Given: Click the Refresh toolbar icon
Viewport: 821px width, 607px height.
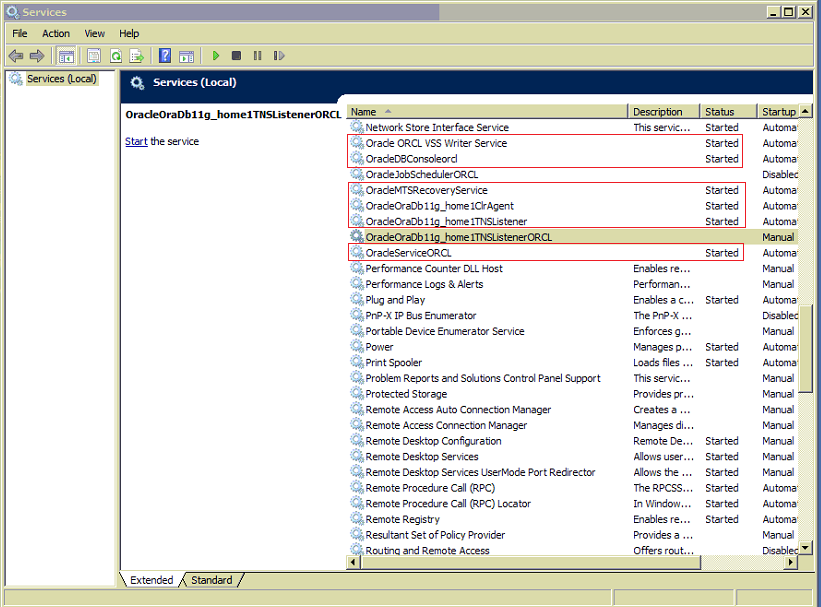Looking at the screenshot, I should click(116, 56).
